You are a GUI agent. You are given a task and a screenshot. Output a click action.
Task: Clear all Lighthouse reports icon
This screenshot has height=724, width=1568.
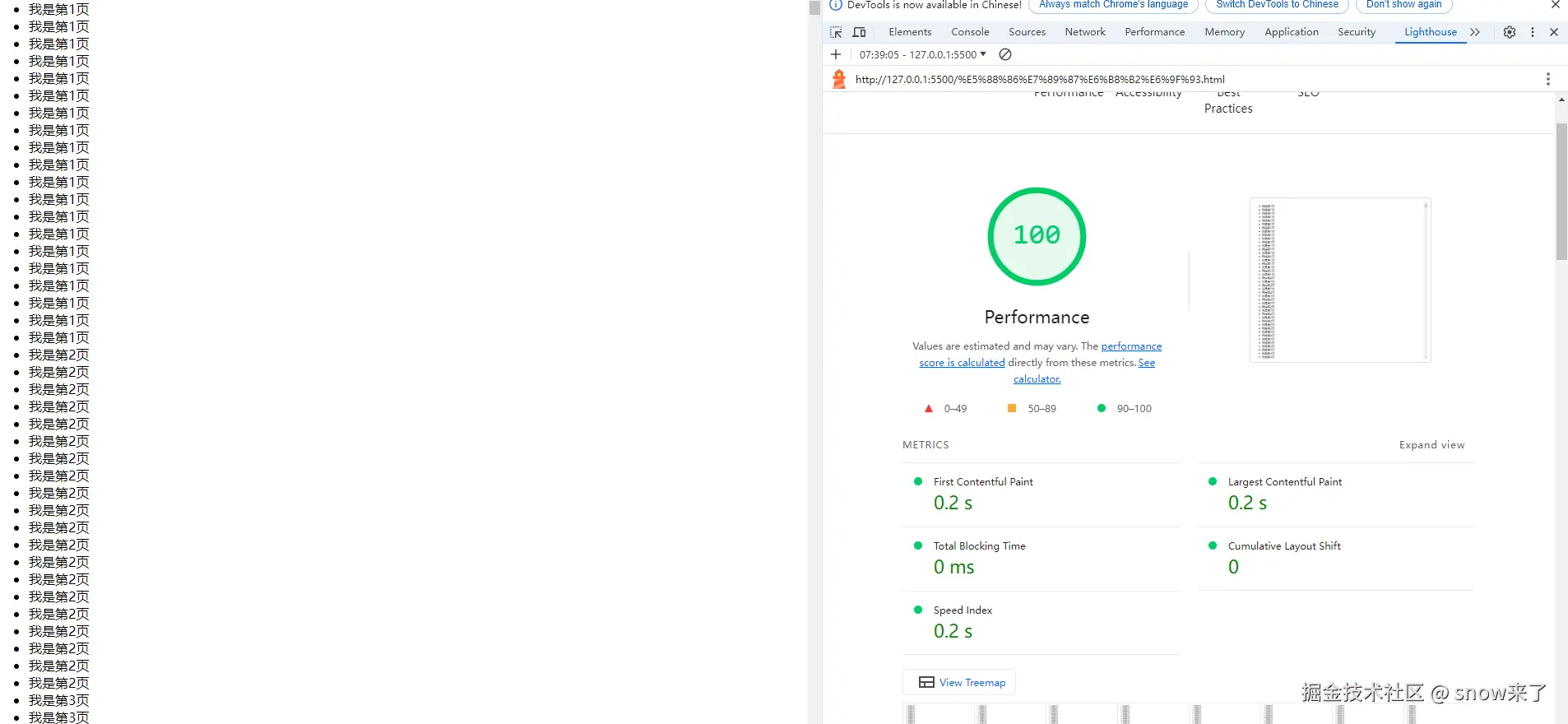point(1005,54)
